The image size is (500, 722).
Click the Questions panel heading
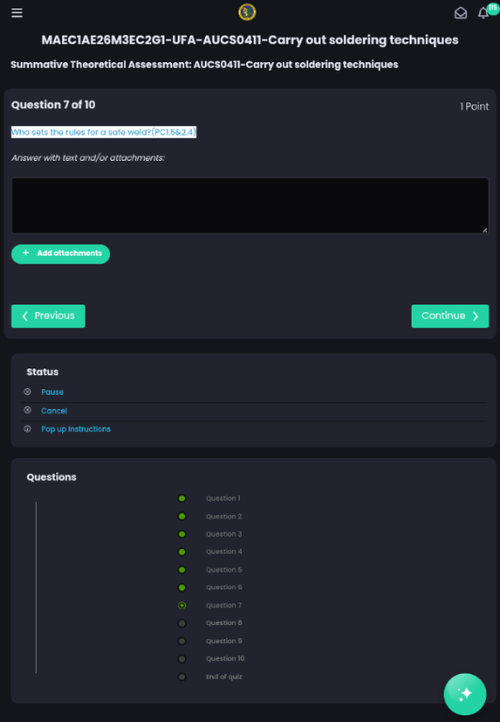click(52, 477)
